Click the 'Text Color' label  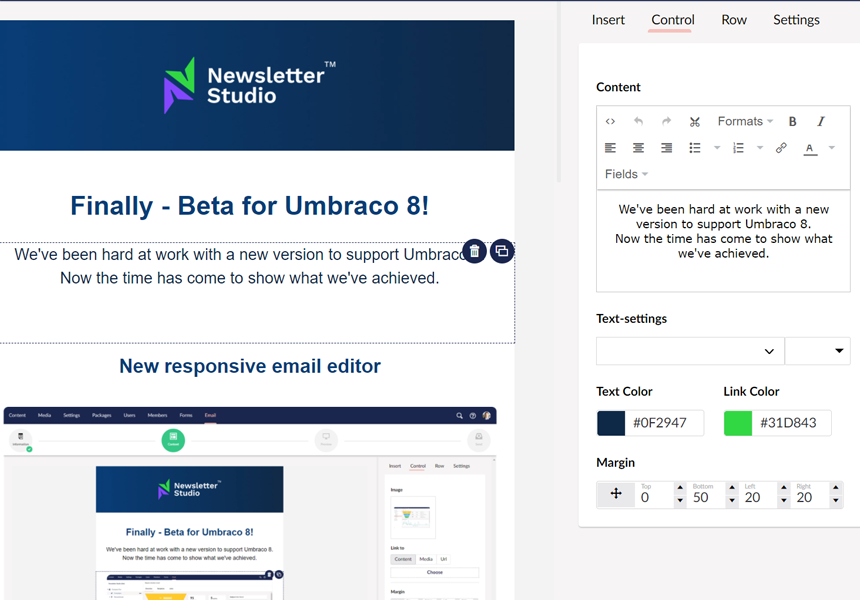[x=624, y=392]
